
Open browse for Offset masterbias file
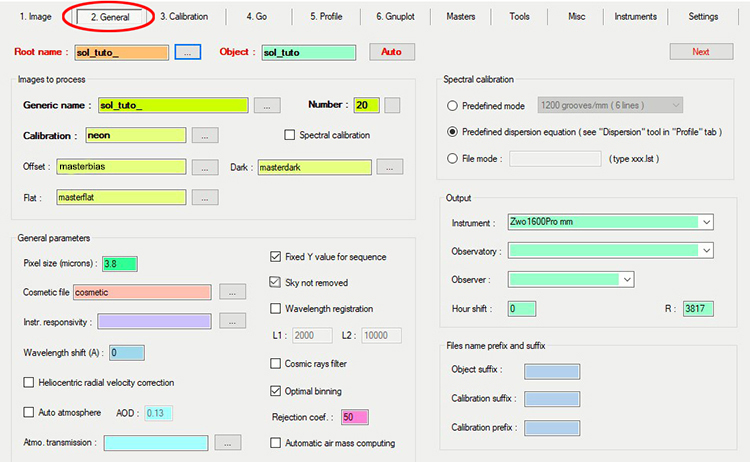coord(204,166)
